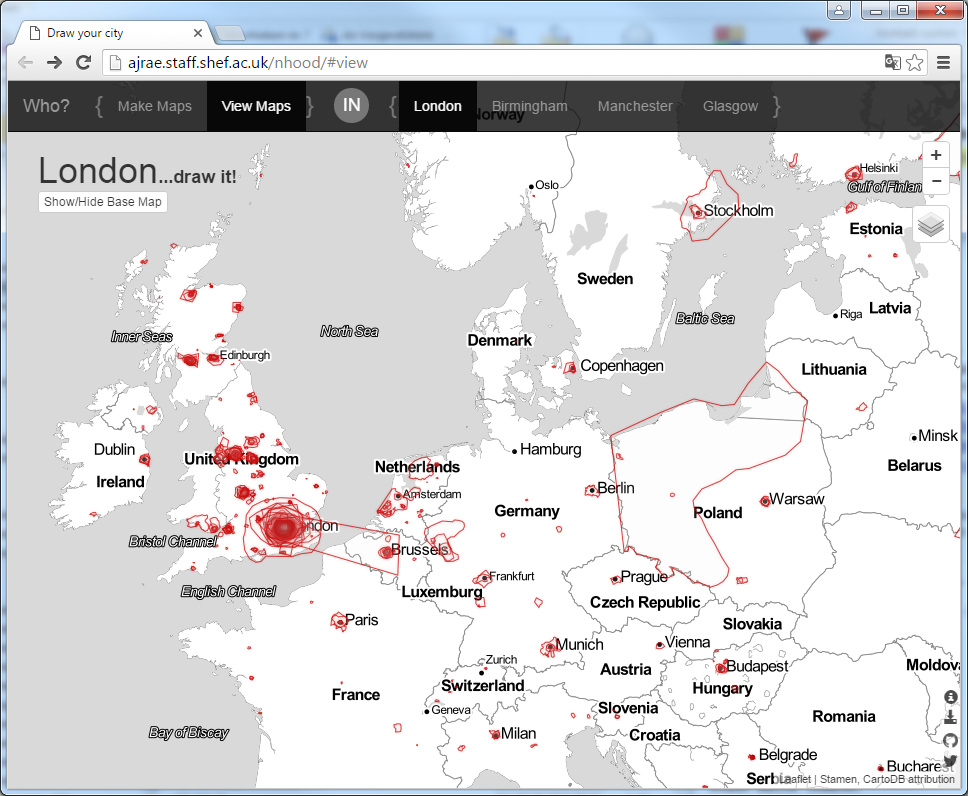Screen dimensions: 968x796
Task: Click the round IN badge
Action: [x=351, y=106]
